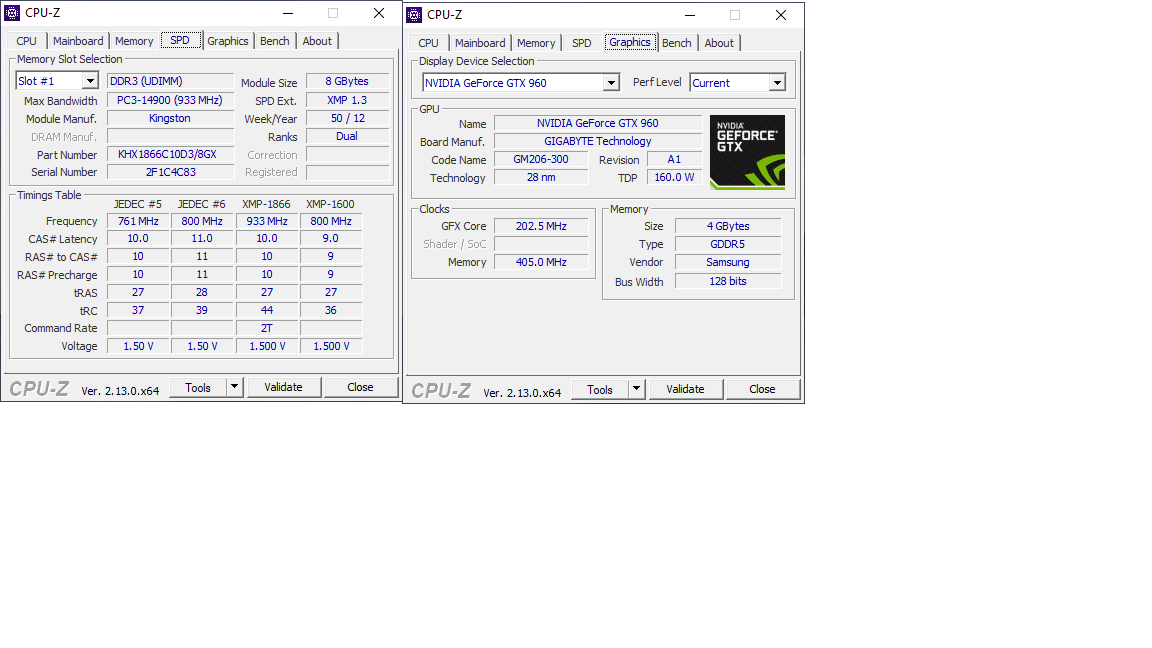Click CPU-Z app icon in right window title bar

tap(414, 15)
